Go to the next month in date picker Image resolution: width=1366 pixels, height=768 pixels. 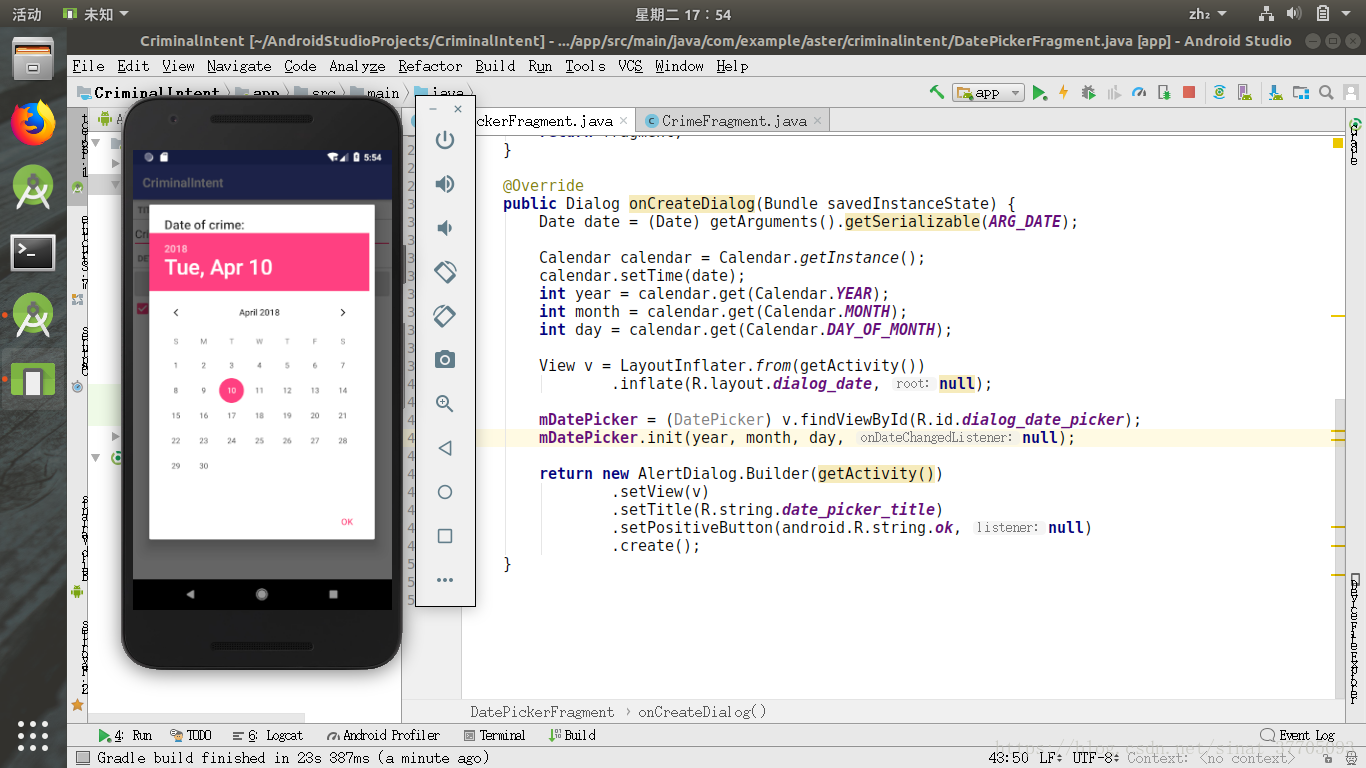coord(343,312)
